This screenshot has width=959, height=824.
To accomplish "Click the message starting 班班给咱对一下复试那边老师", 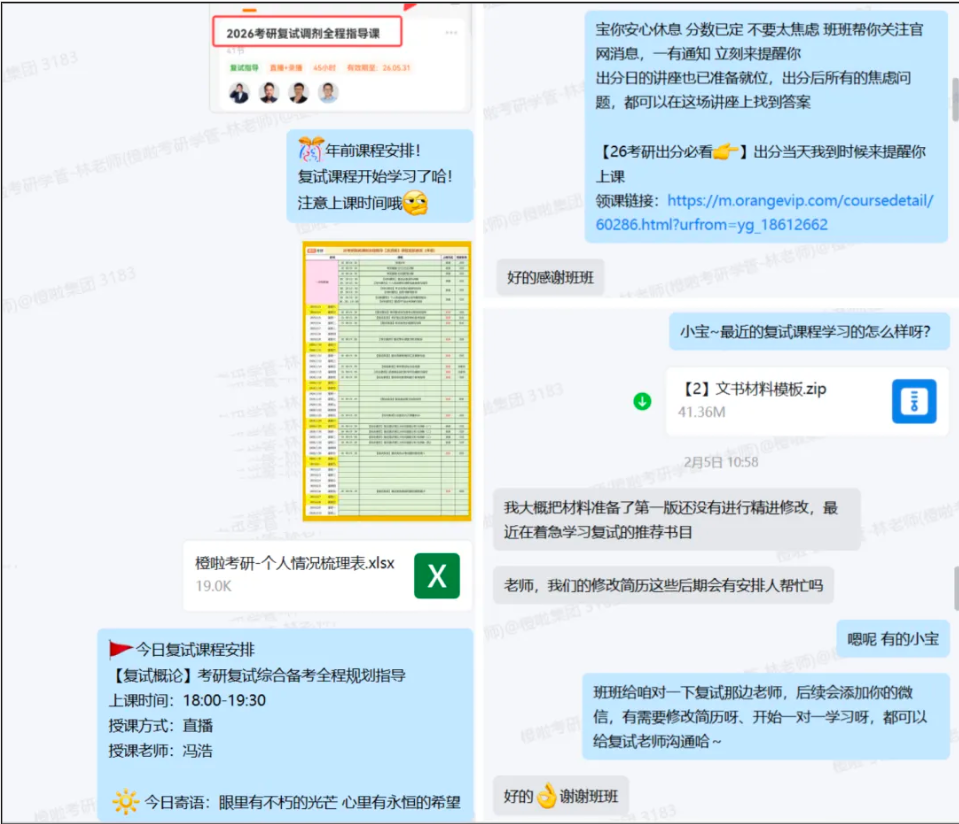I will [766, 716].
